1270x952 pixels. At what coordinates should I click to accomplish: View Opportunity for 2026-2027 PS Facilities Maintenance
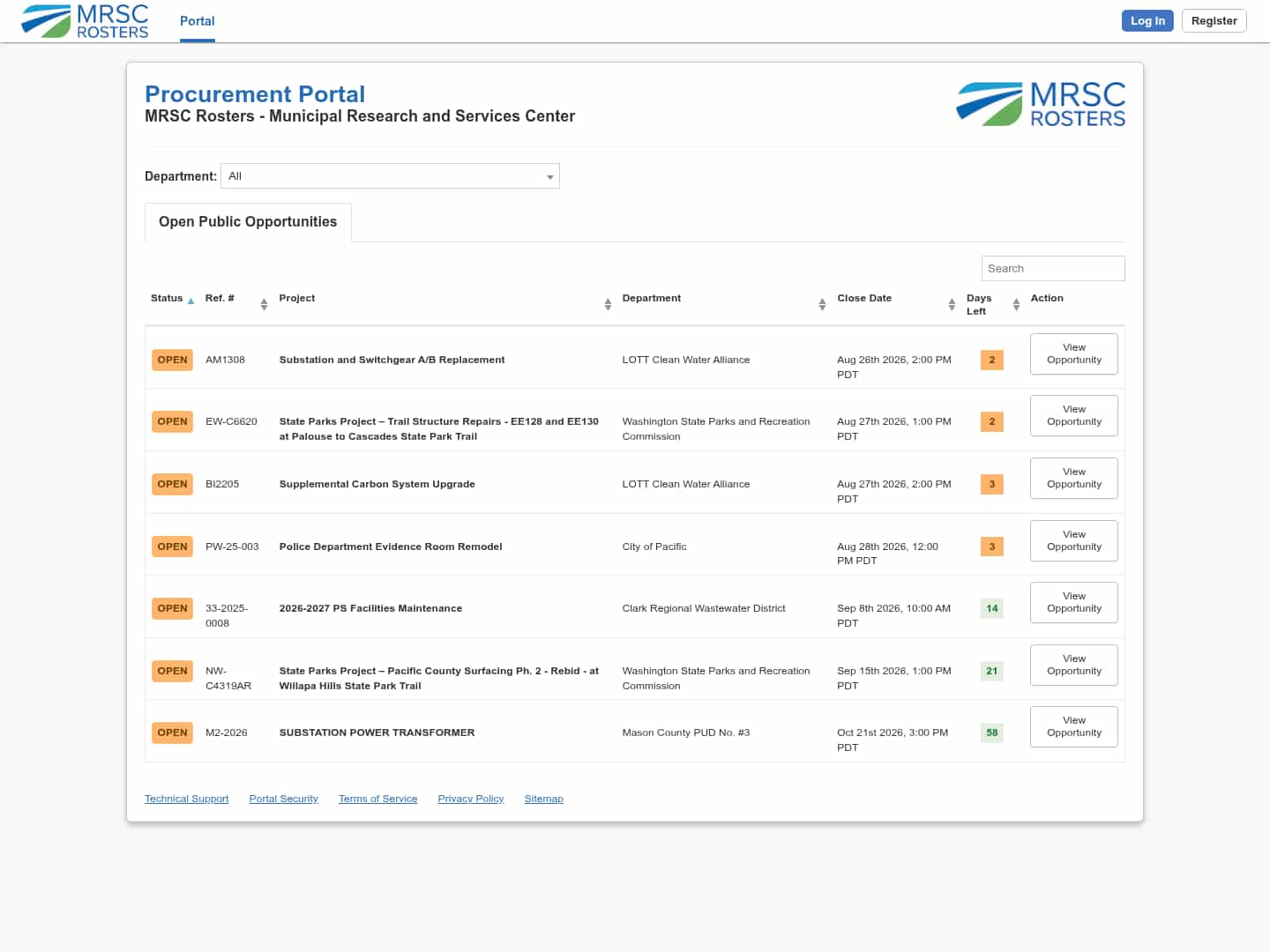[x=1074, y=602]
